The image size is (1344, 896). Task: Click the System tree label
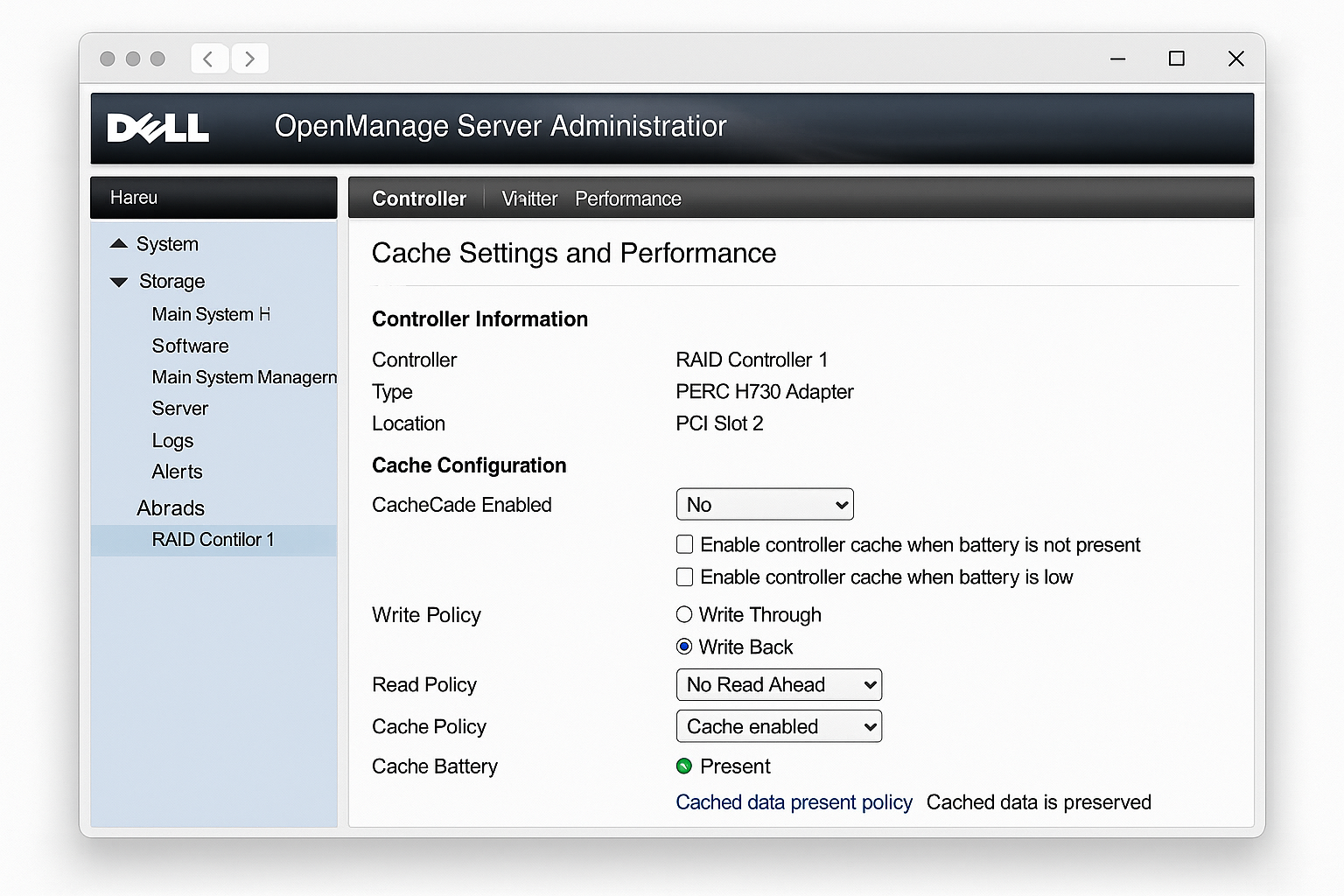(x=167, y=244)
